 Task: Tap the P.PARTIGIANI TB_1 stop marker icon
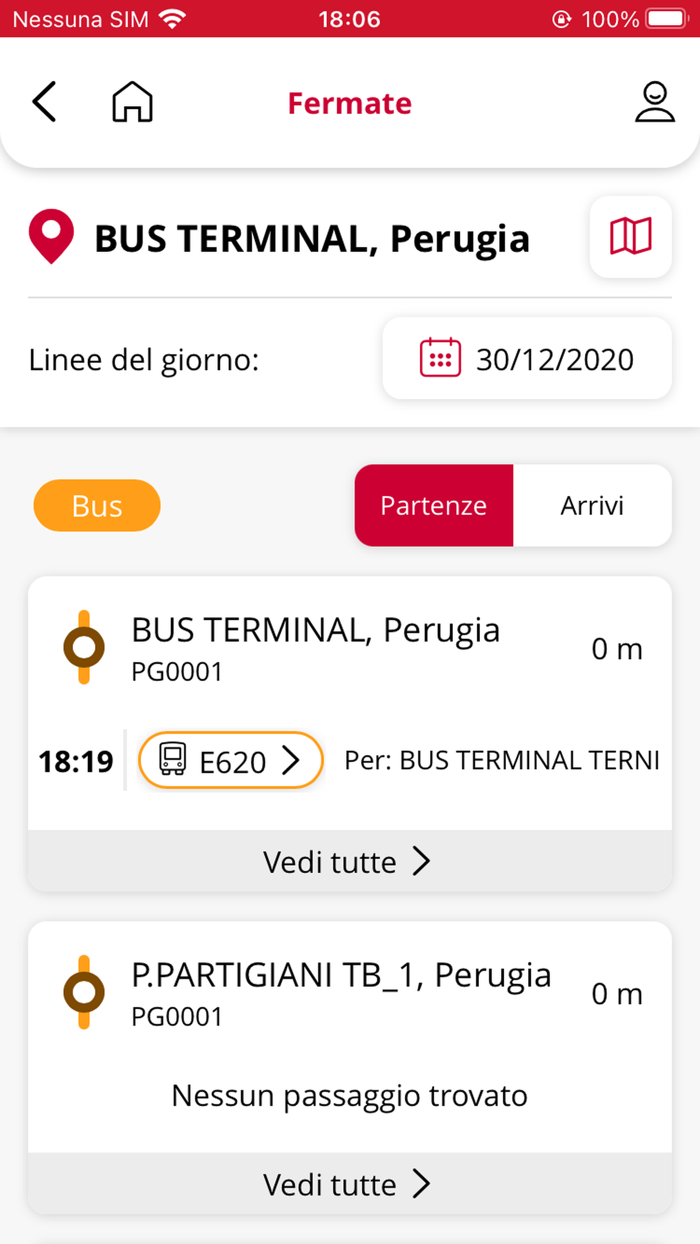[x=84, y=992]
